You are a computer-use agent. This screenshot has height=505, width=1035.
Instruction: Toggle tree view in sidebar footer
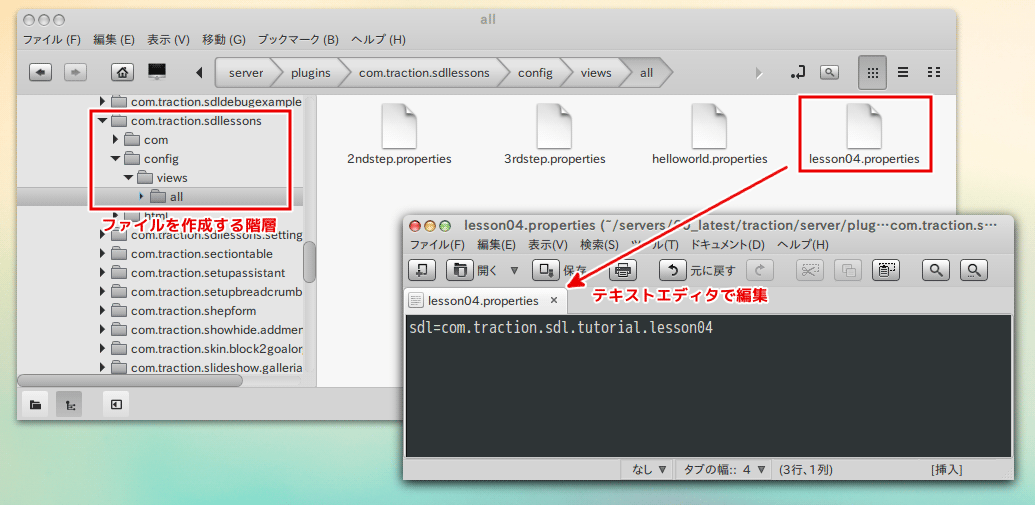(69, 404)
